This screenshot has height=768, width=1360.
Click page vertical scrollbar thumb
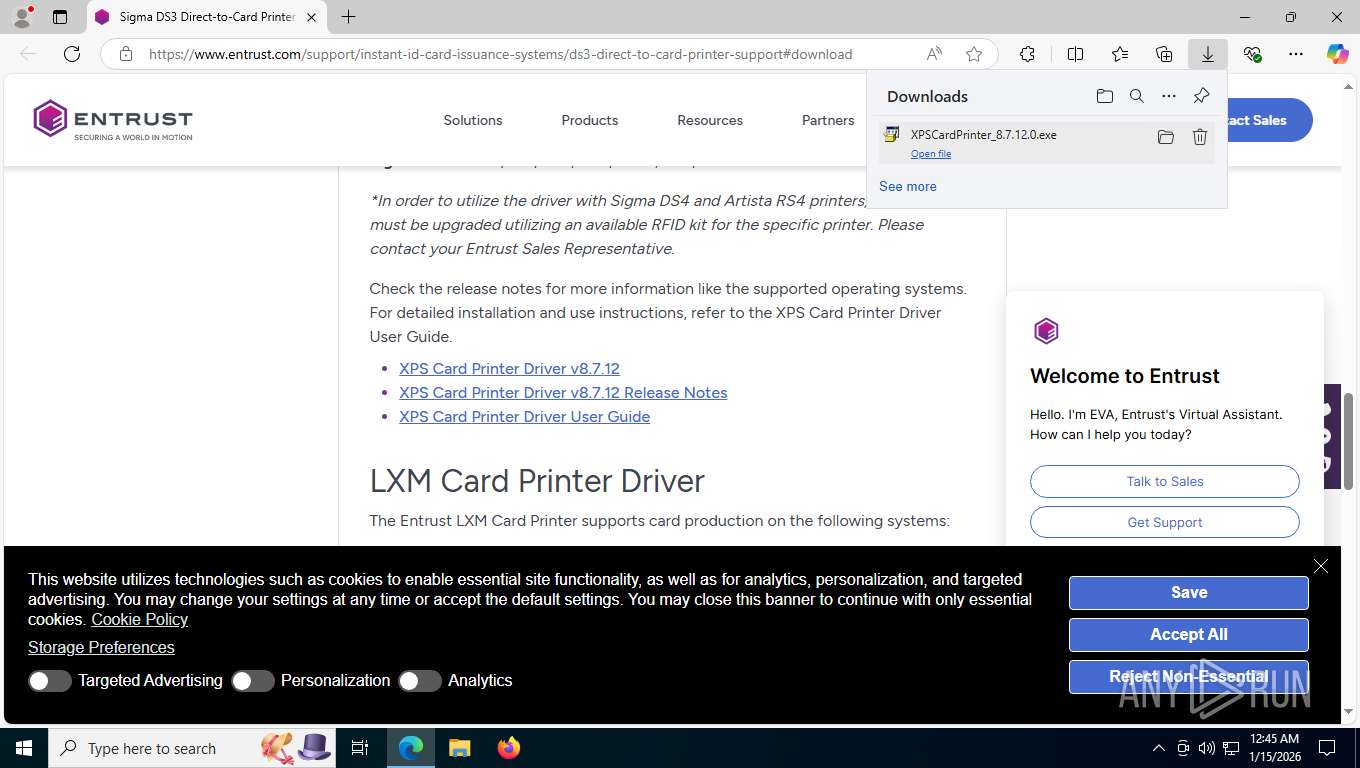coord(1349,442)
